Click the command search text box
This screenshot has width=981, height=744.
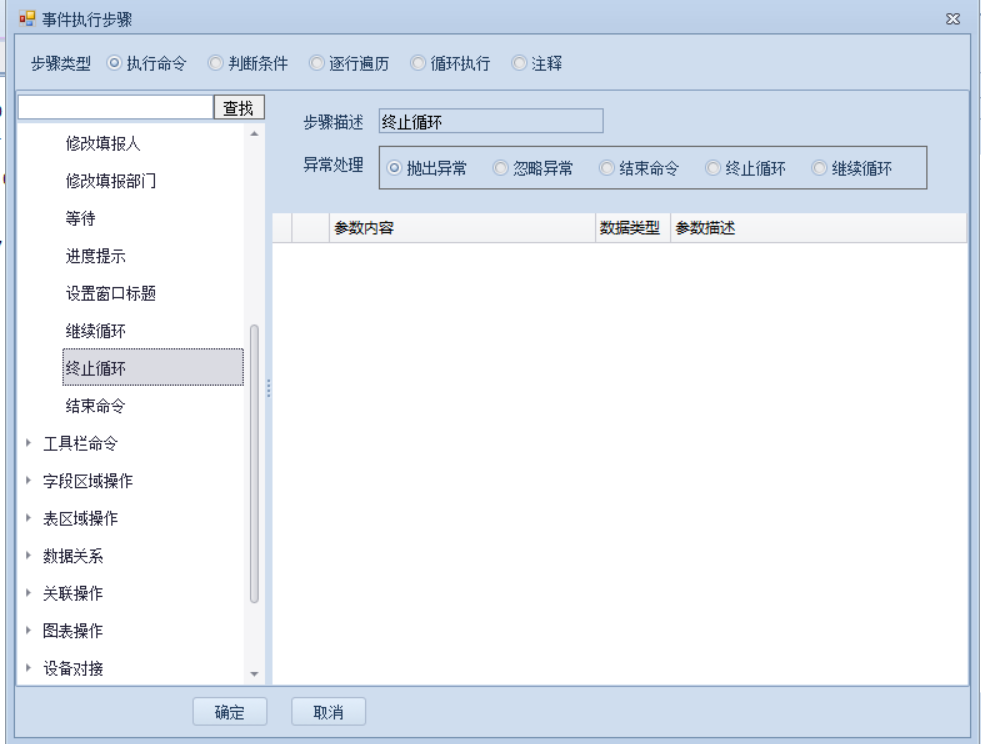click(x=115, y=108)
